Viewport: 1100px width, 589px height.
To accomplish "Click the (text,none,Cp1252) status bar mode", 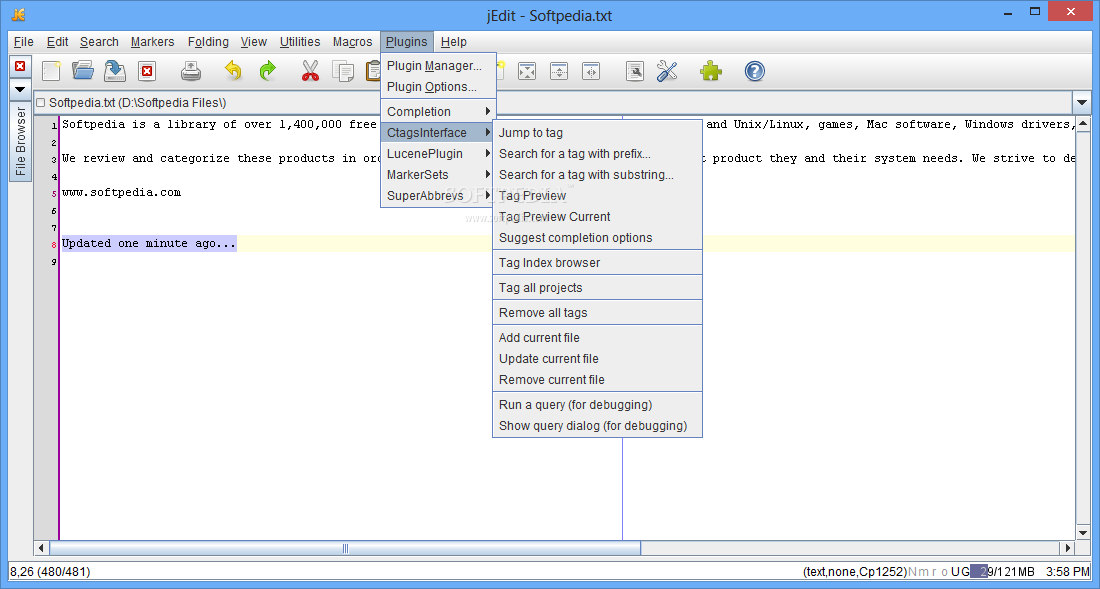I will click(856, 571).
